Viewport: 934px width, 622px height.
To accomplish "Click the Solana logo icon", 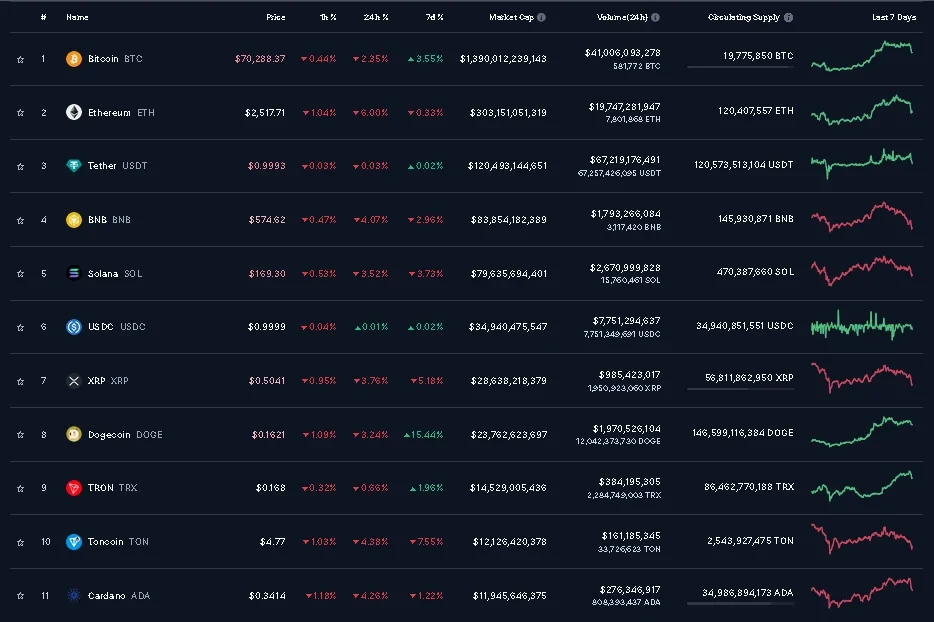I will pos(73,273).
